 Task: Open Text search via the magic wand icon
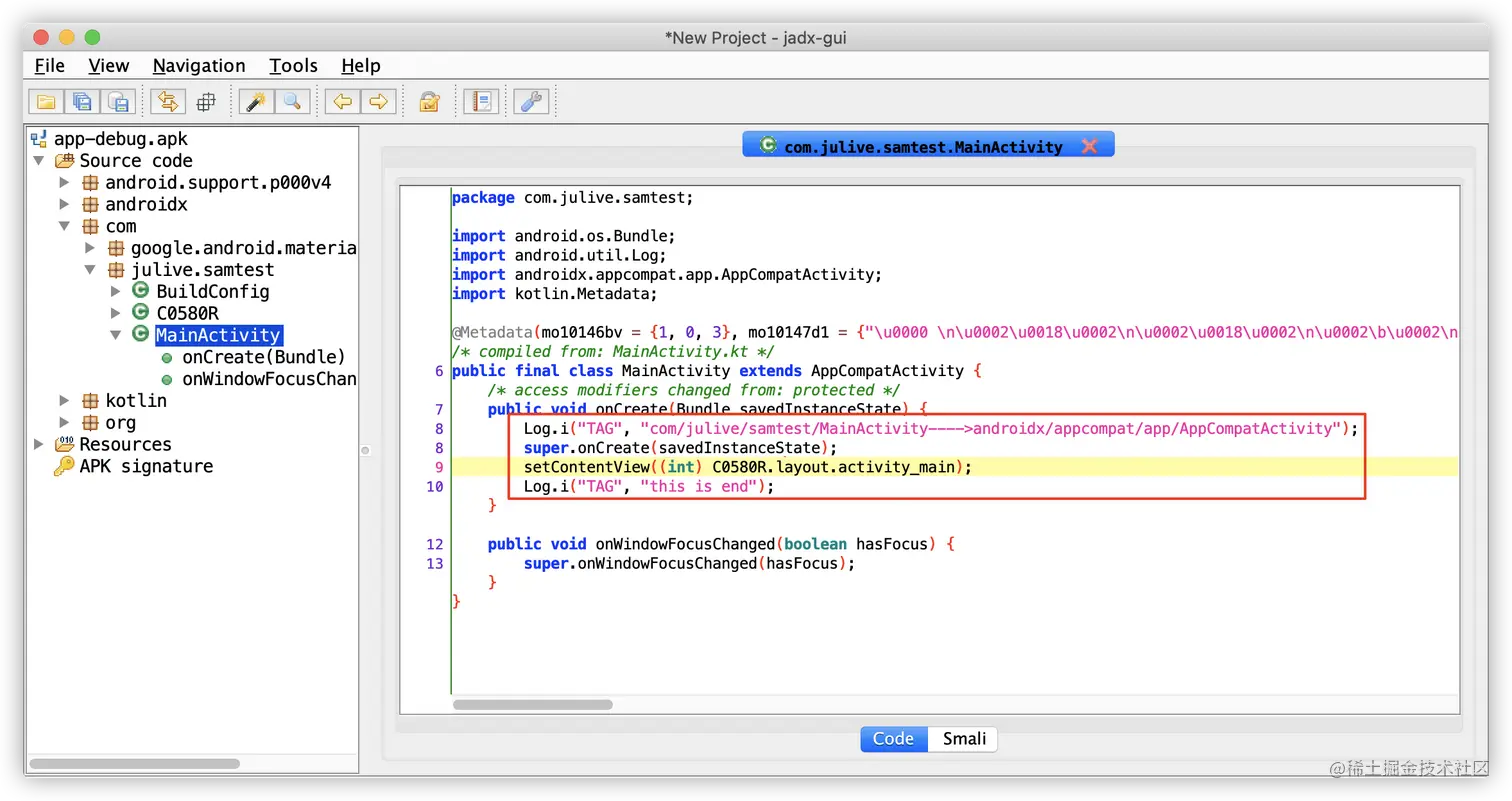255,101
